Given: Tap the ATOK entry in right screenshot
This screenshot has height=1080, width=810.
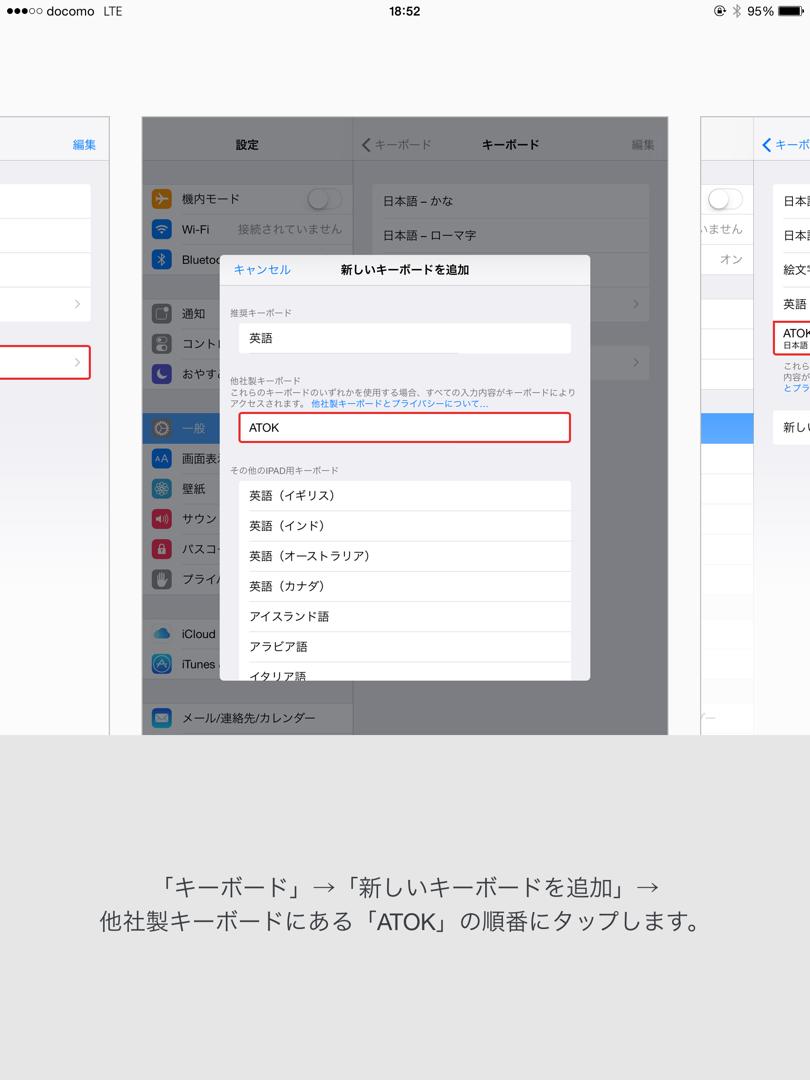Looking at the screenshot, I should point(791,338).
